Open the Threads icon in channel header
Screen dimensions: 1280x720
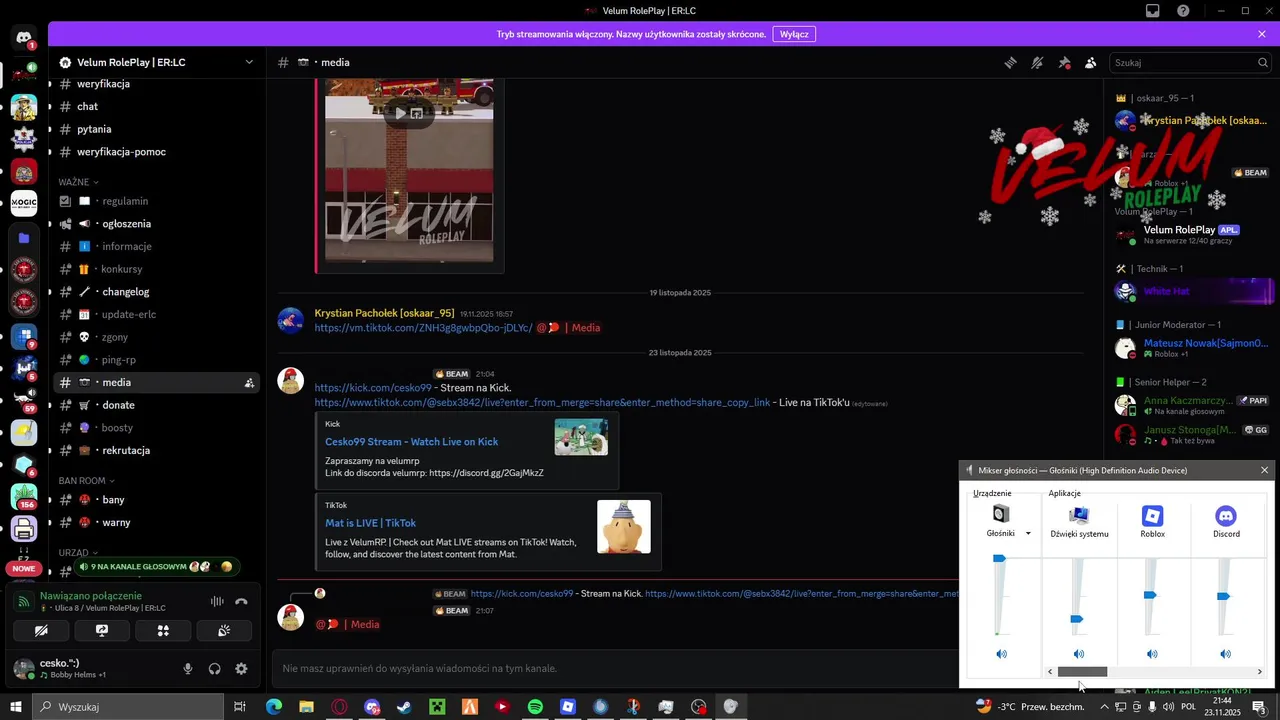coord(1011,62)
